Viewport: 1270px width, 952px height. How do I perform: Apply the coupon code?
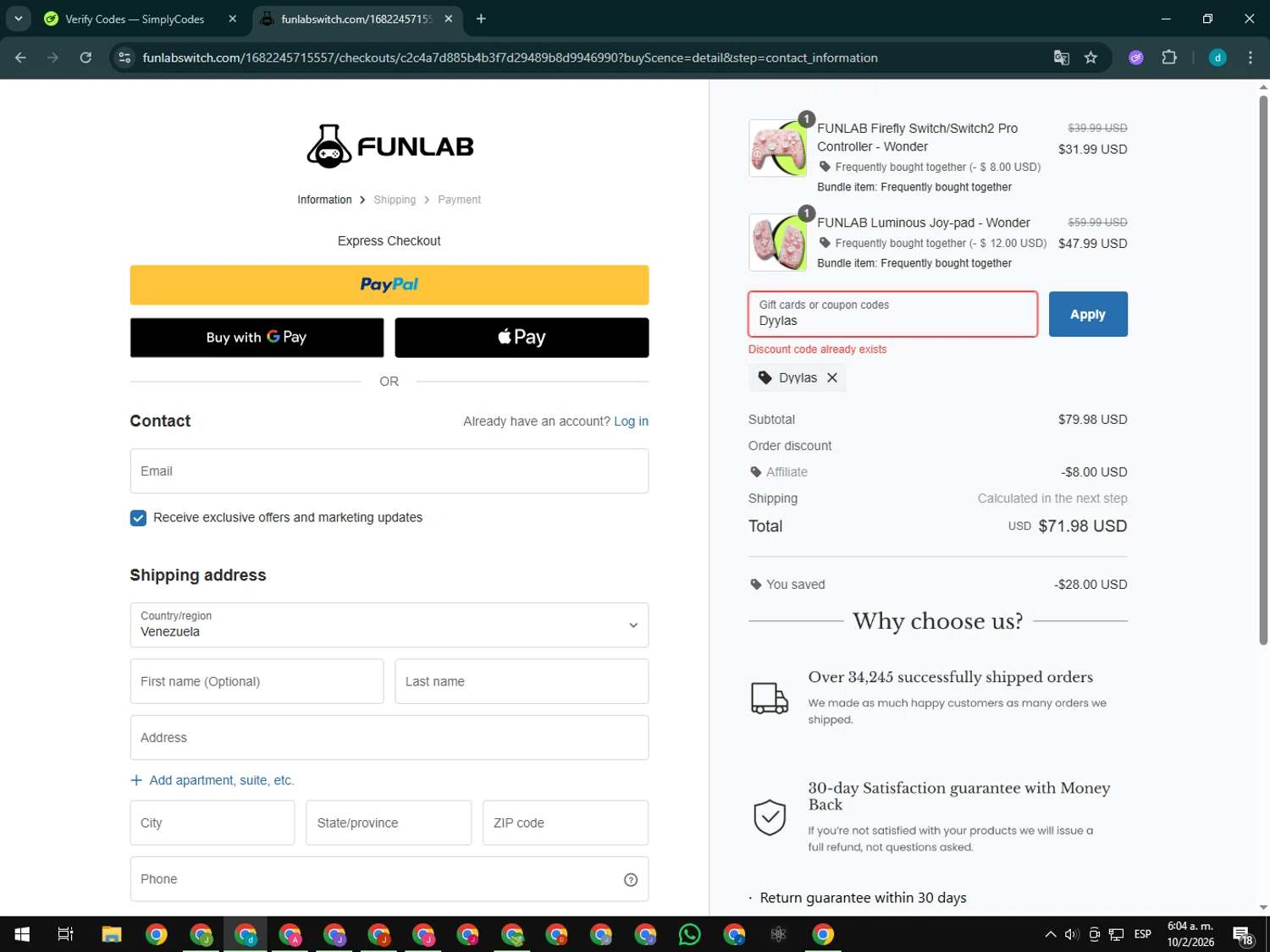click(x=1088, y=314)
